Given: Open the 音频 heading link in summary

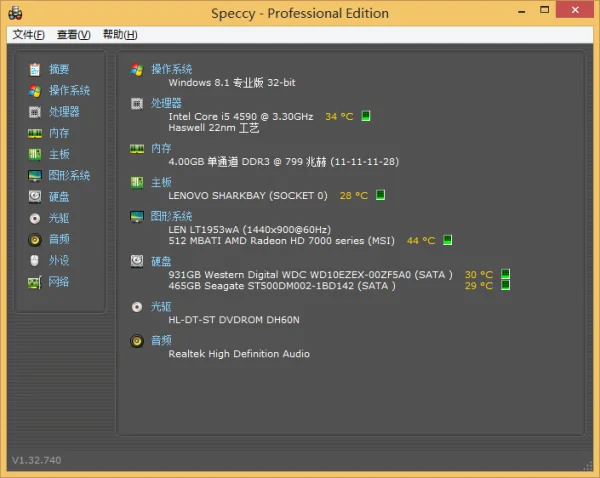Looking at the screenshot, I should 161,340.
